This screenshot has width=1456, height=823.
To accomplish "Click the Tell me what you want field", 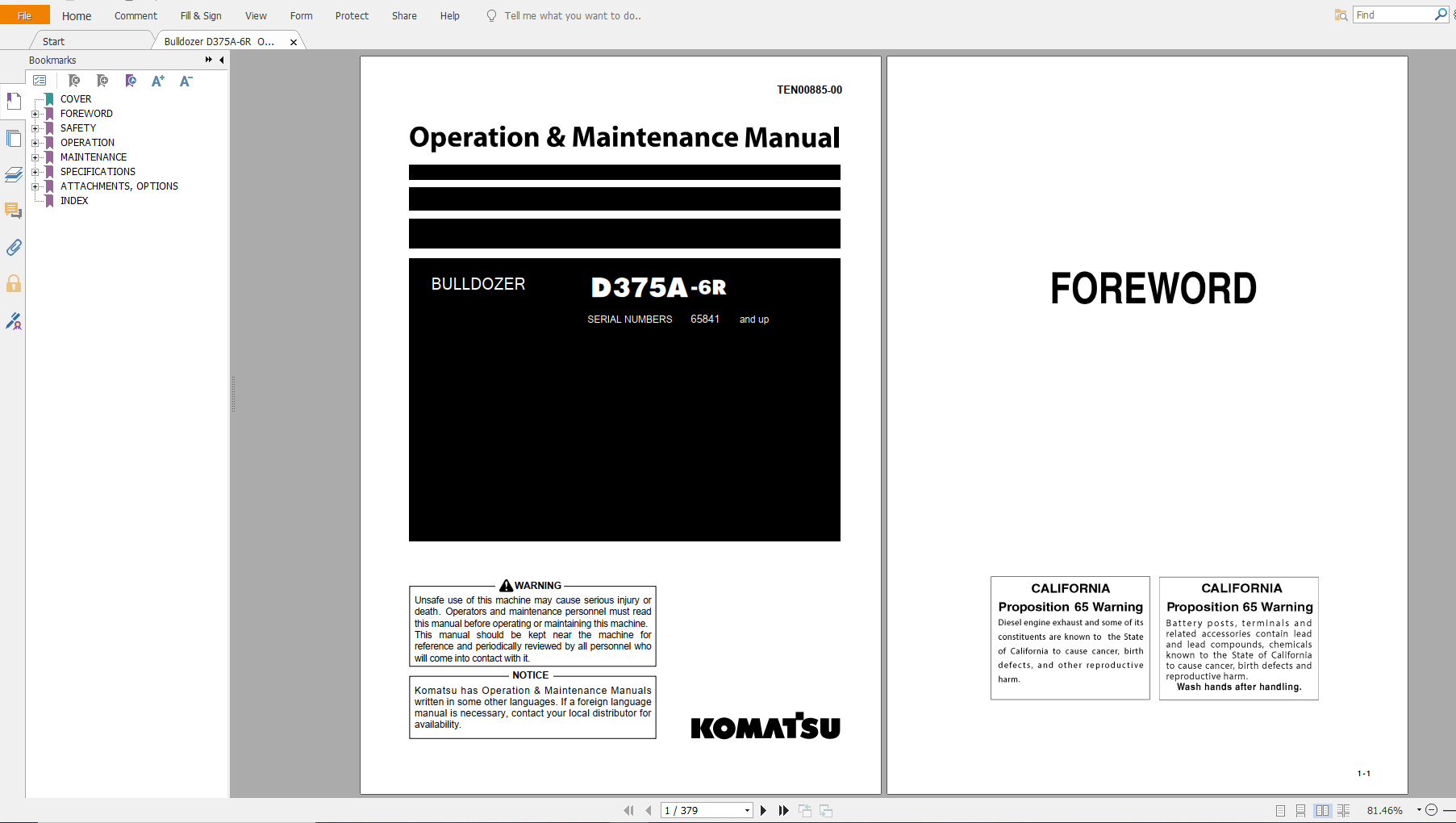I will point(573,15).
